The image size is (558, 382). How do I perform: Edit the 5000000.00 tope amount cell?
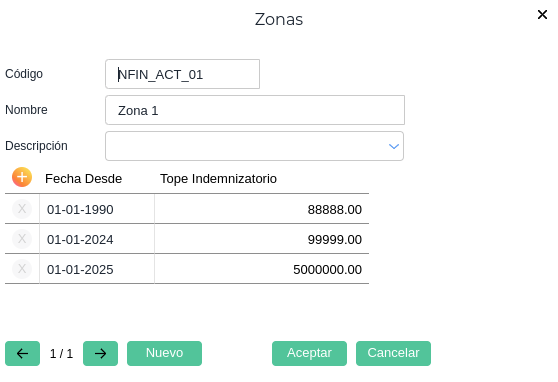(262, 269)
